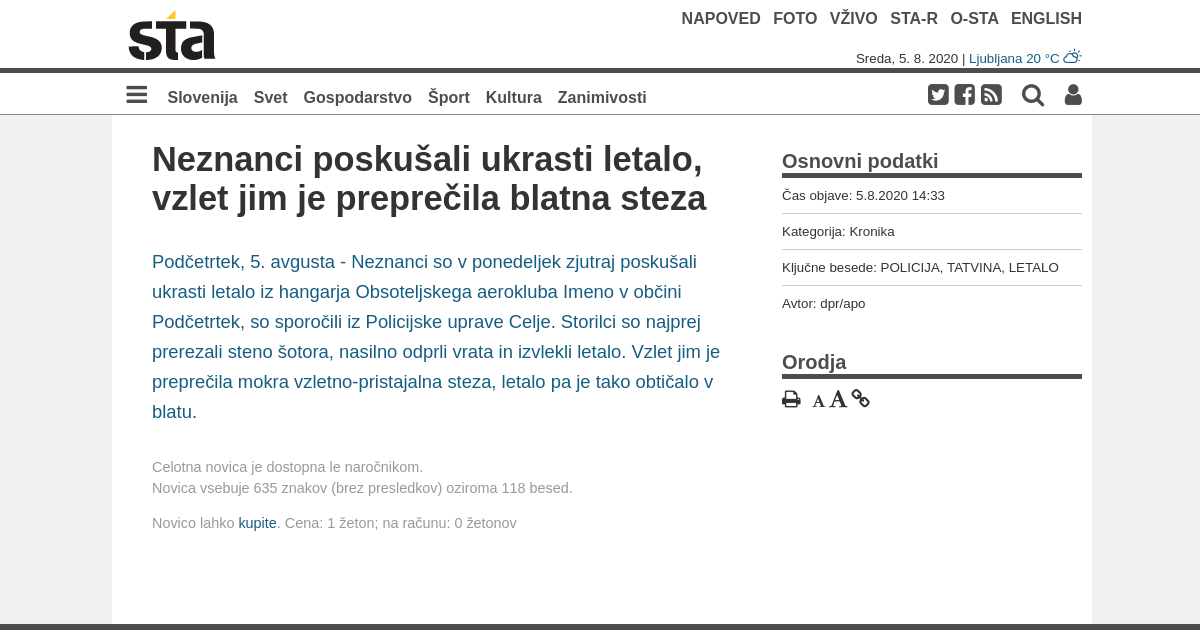Open the NAPOVED link

click(x=721, y=18)
